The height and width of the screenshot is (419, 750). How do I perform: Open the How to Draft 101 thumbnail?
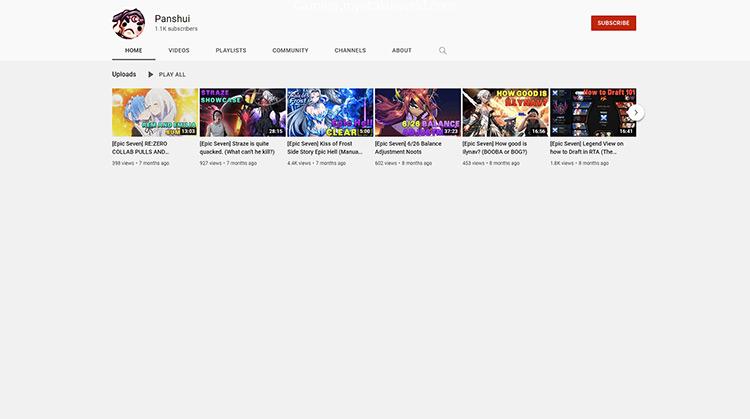(593, 112)
